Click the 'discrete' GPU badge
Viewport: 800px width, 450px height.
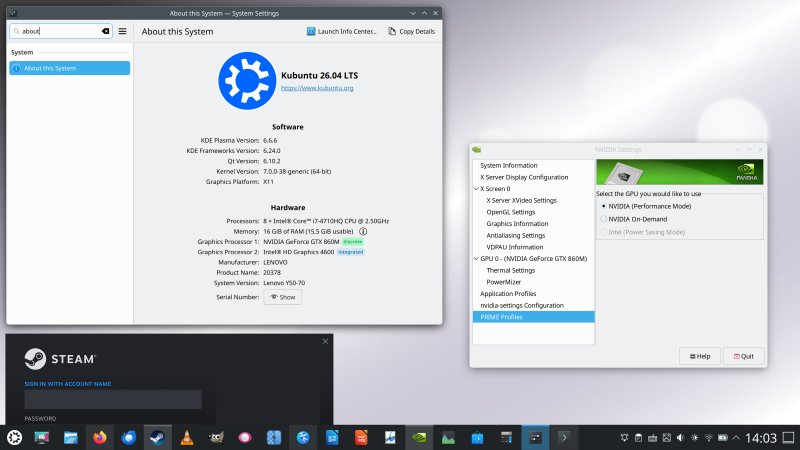353,241
